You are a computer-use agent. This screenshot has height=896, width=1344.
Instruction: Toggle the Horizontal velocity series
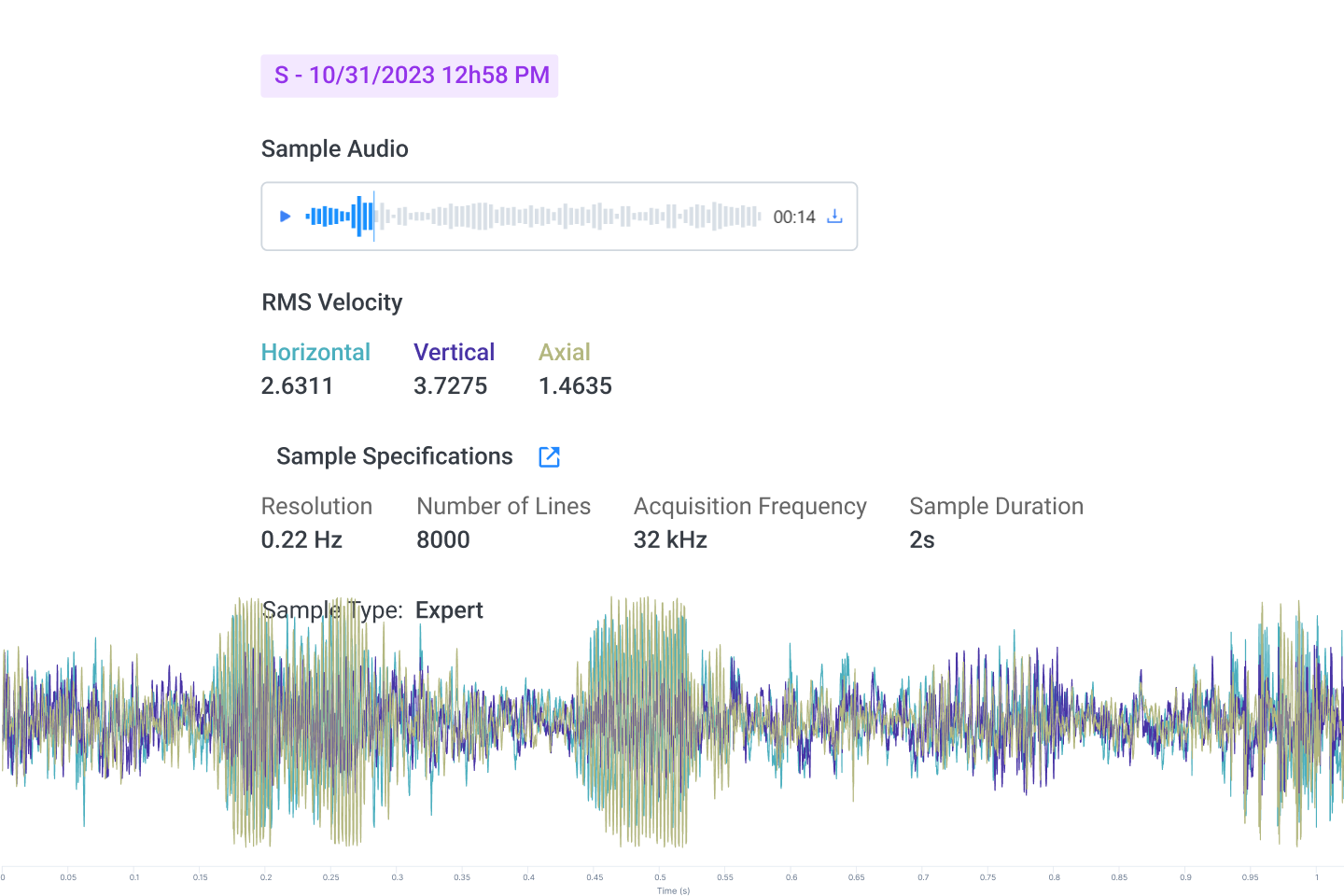tap(315, 352)
